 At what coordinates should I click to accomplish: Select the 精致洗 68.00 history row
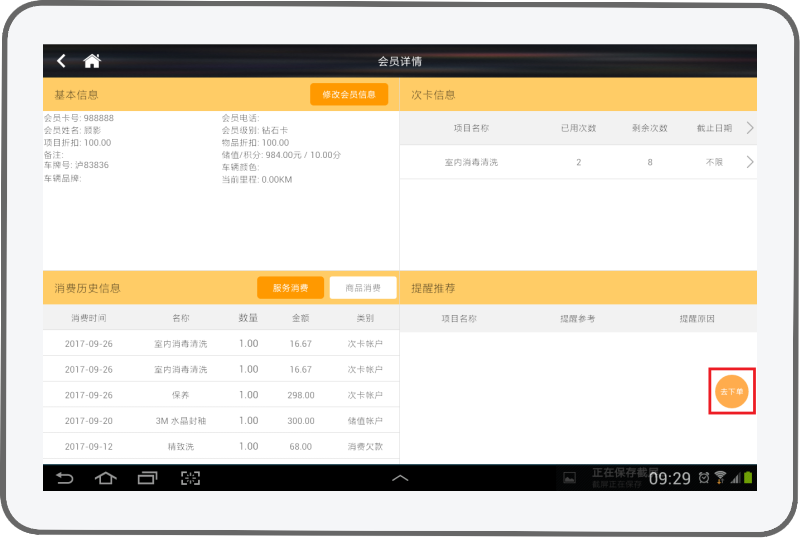220,447
